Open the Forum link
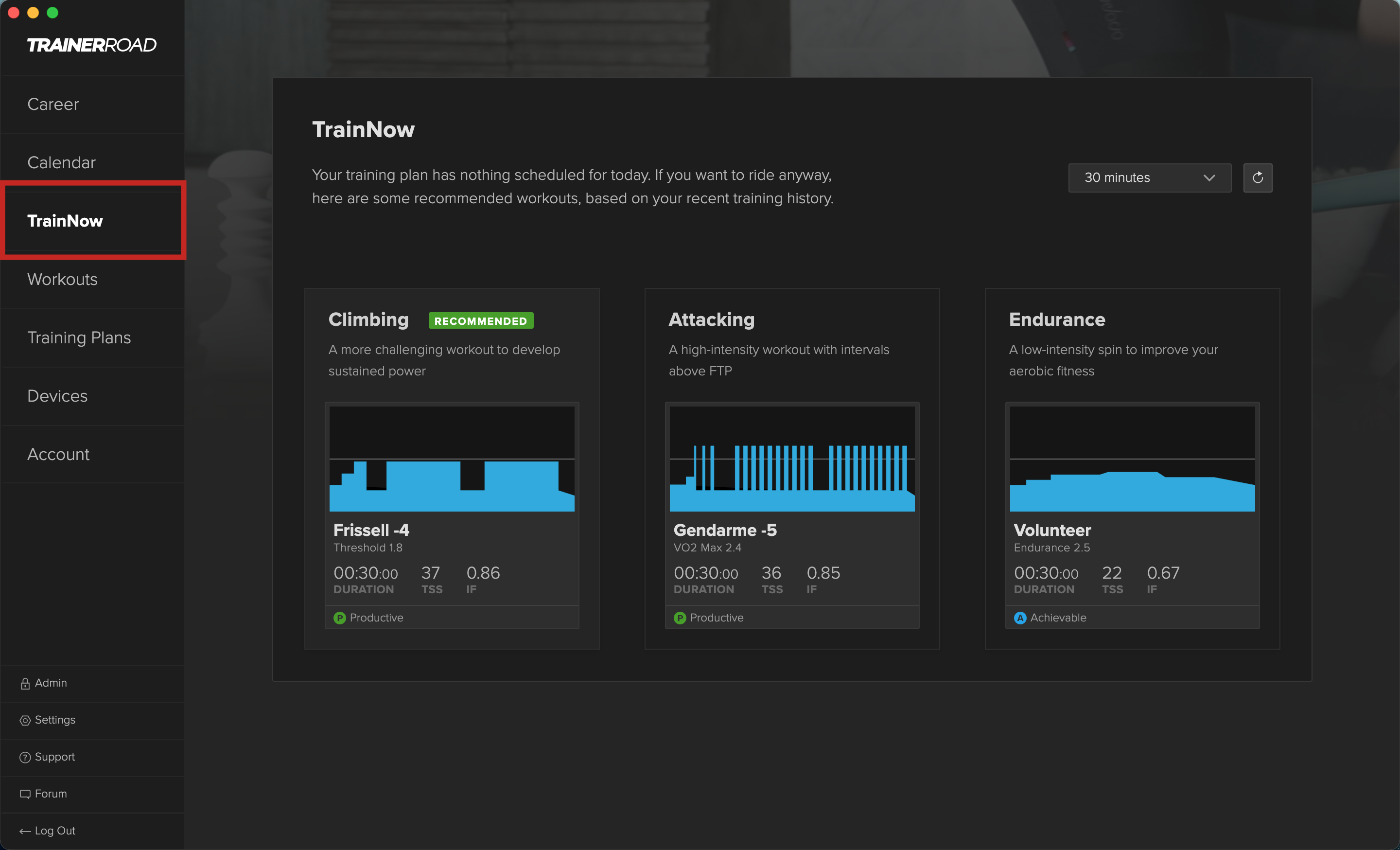1400x850 pixels. click(51, 793)
